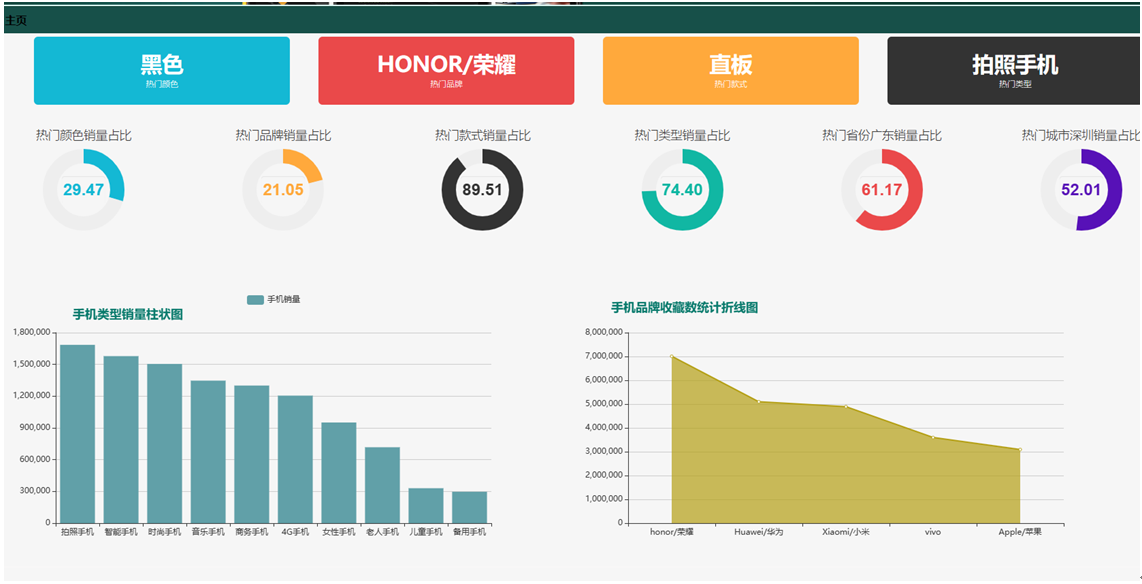Click the 主页 menu item
1142x584 pixels.
[16, 21]
